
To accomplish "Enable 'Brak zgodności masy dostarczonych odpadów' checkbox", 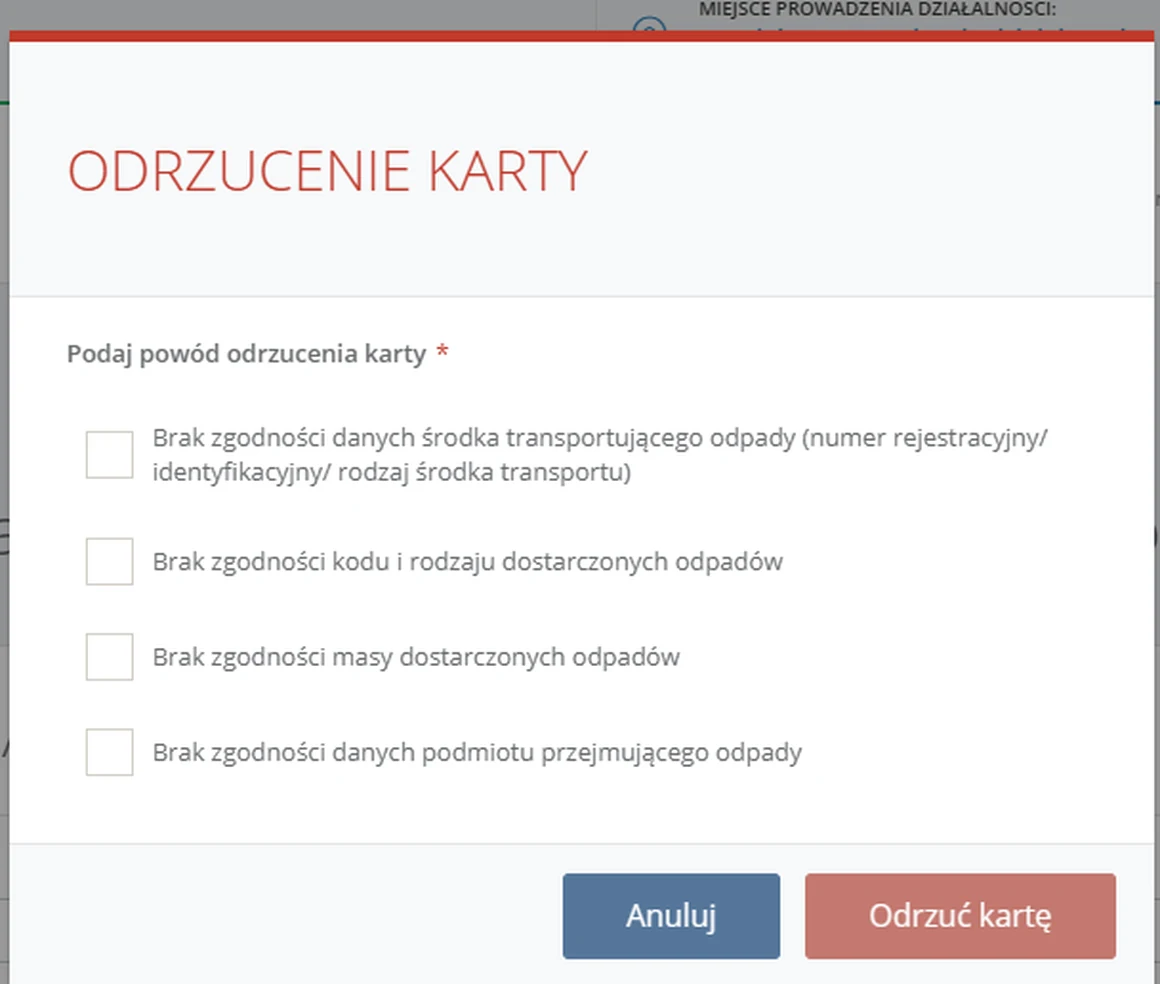I will pyautogui.click(x=109, y=656).
